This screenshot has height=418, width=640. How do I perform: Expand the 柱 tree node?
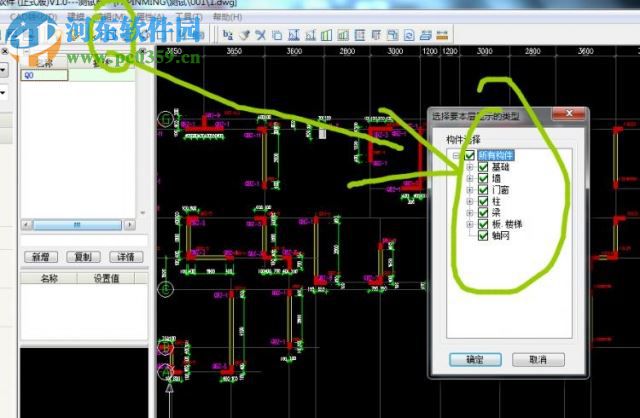pyautogui.click(x=470, y=201)
